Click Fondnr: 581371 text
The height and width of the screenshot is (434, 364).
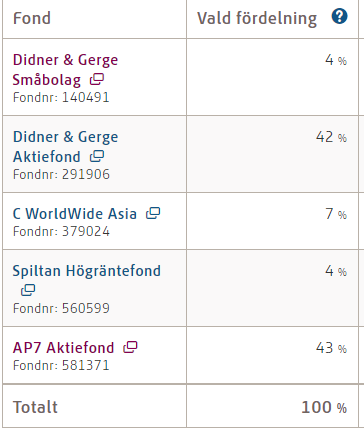coord(61,365)
